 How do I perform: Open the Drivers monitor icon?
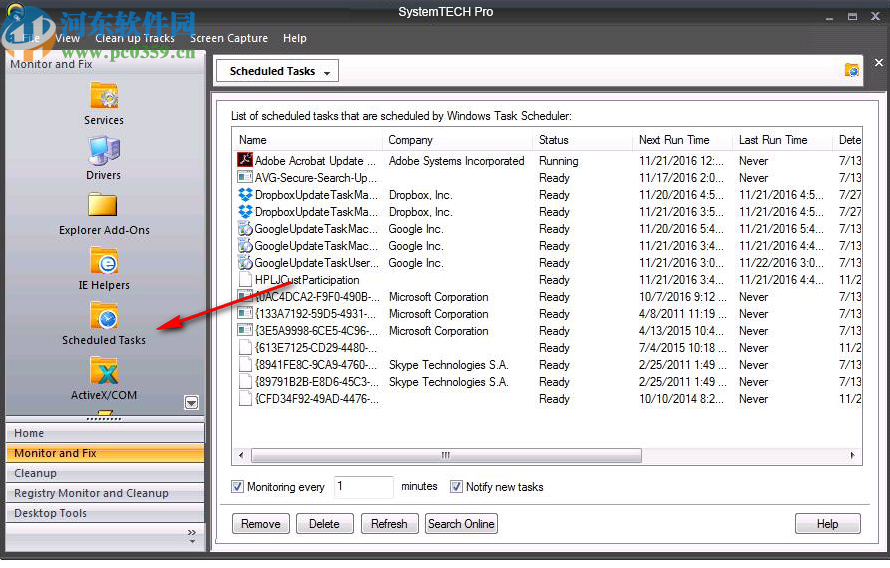pos(104,150)
